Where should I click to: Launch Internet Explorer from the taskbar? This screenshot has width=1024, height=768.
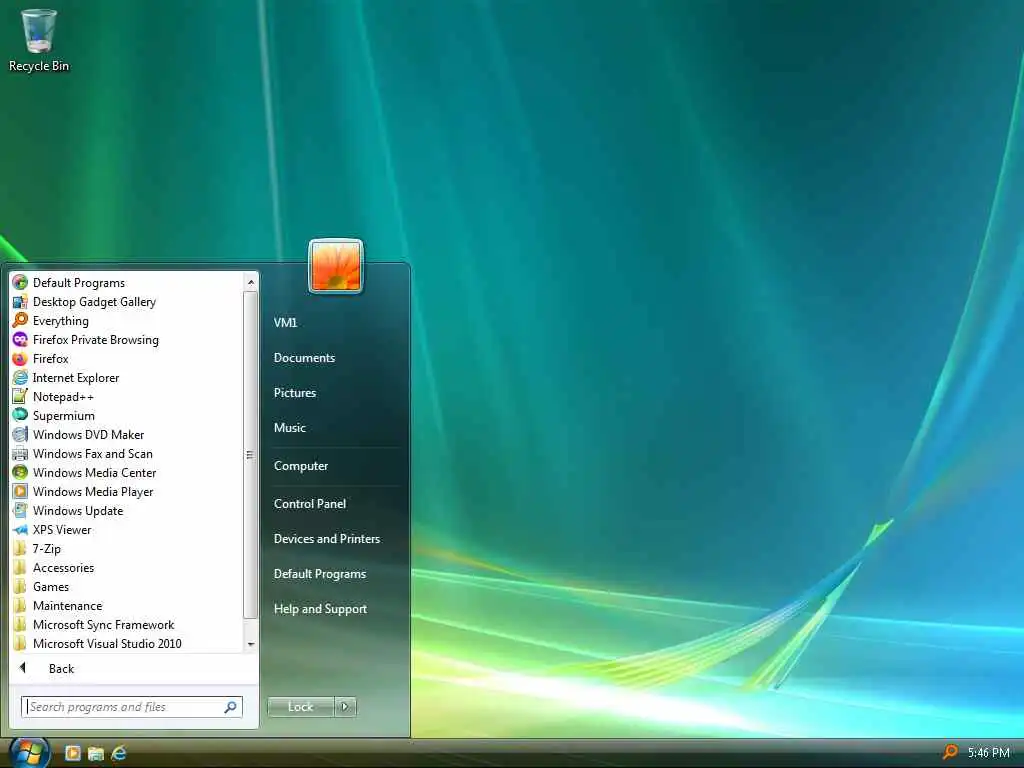(x=119, y=753)
